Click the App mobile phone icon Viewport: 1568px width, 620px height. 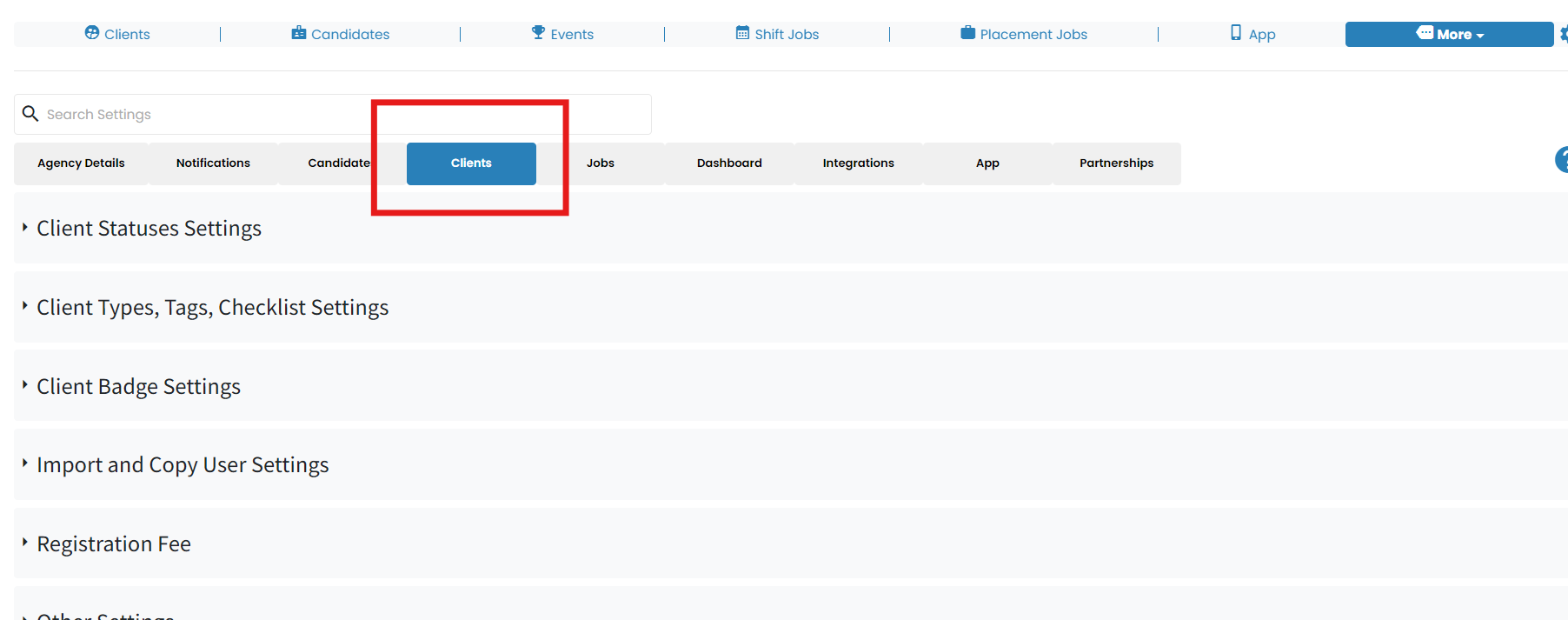(1236, 33)
